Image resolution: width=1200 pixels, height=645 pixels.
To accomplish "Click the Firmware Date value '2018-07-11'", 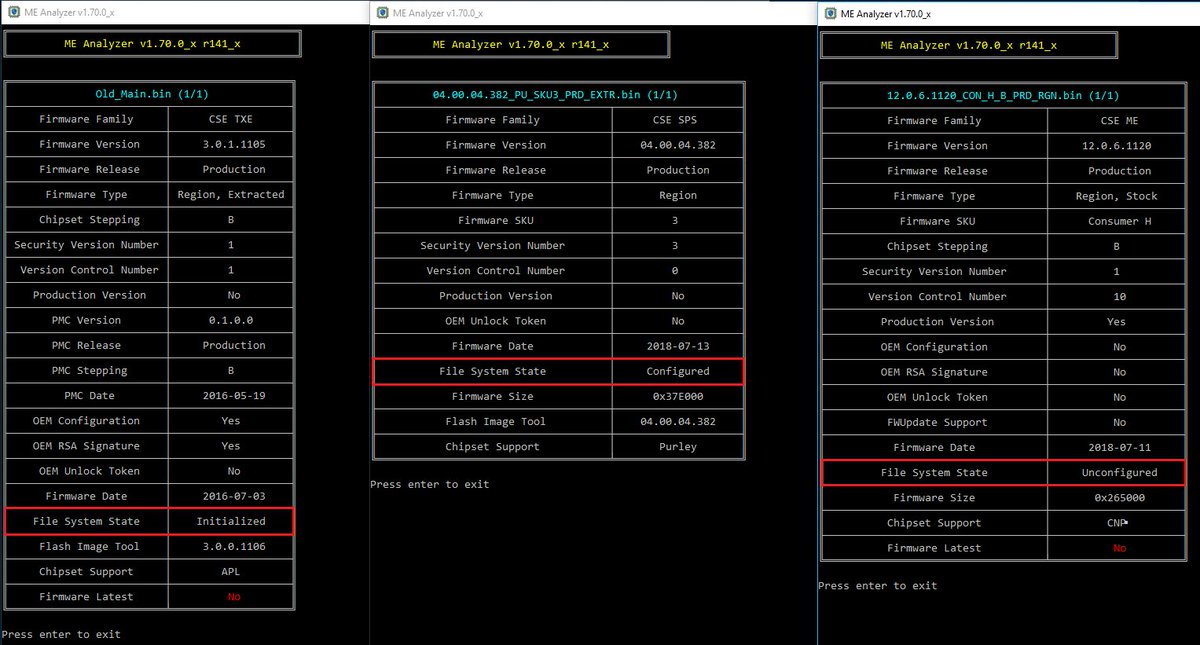I will coord(1119,447).
